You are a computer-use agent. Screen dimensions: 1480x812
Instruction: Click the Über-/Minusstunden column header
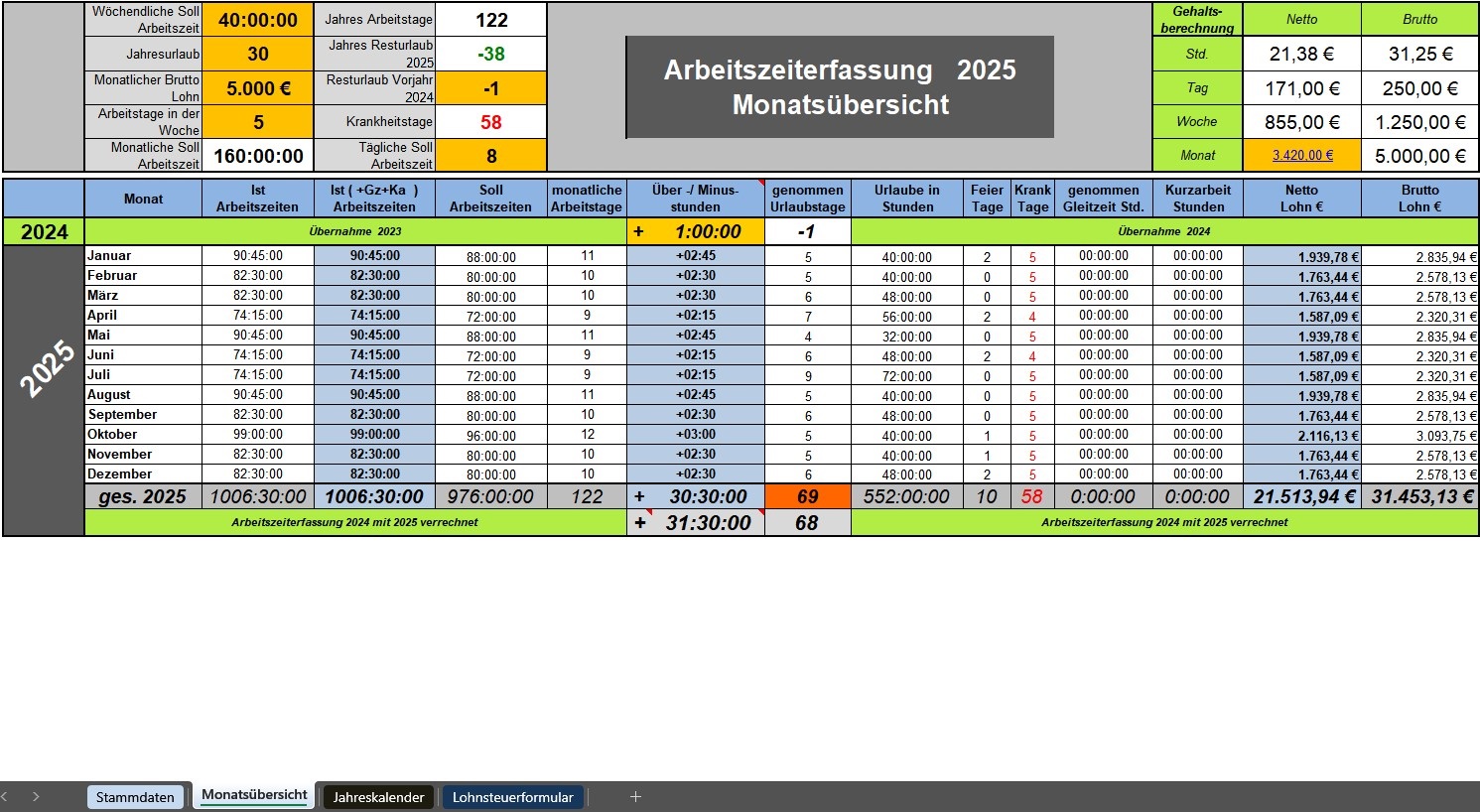(695, 199)
